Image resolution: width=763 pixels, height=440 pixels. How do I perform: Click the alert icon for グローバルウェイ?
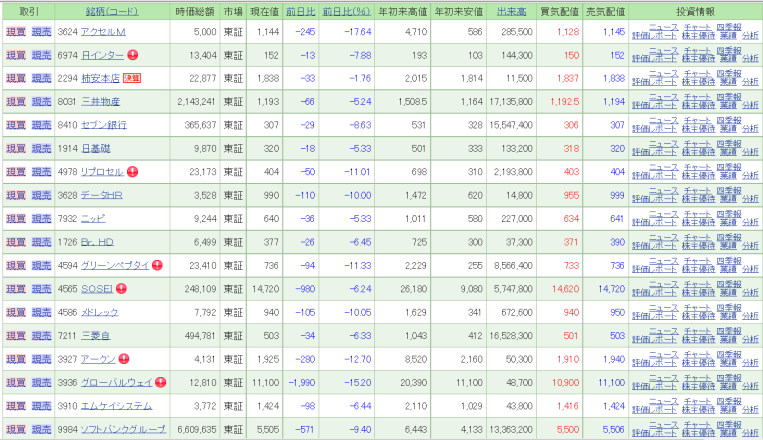[x=161, y=383]
